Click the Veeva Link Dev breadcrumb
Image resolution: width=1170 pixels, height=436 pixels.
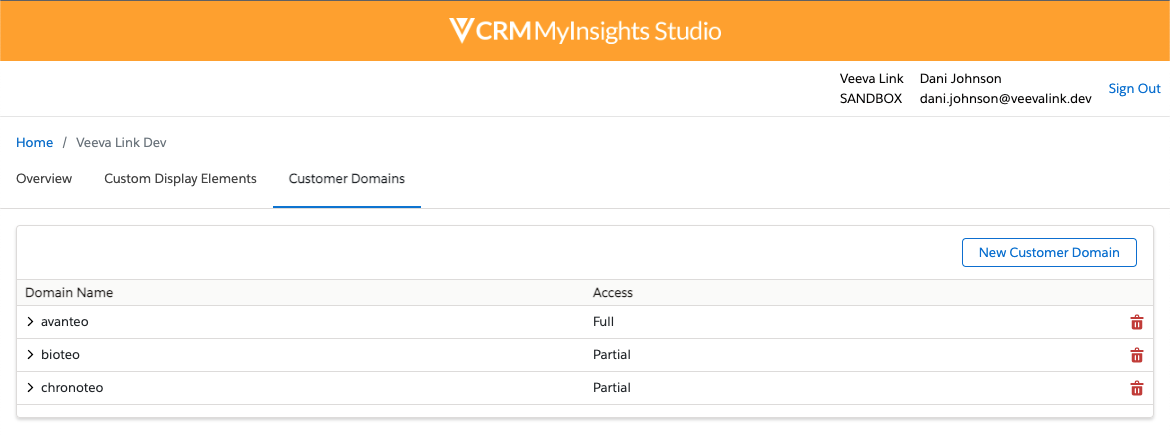121,143
